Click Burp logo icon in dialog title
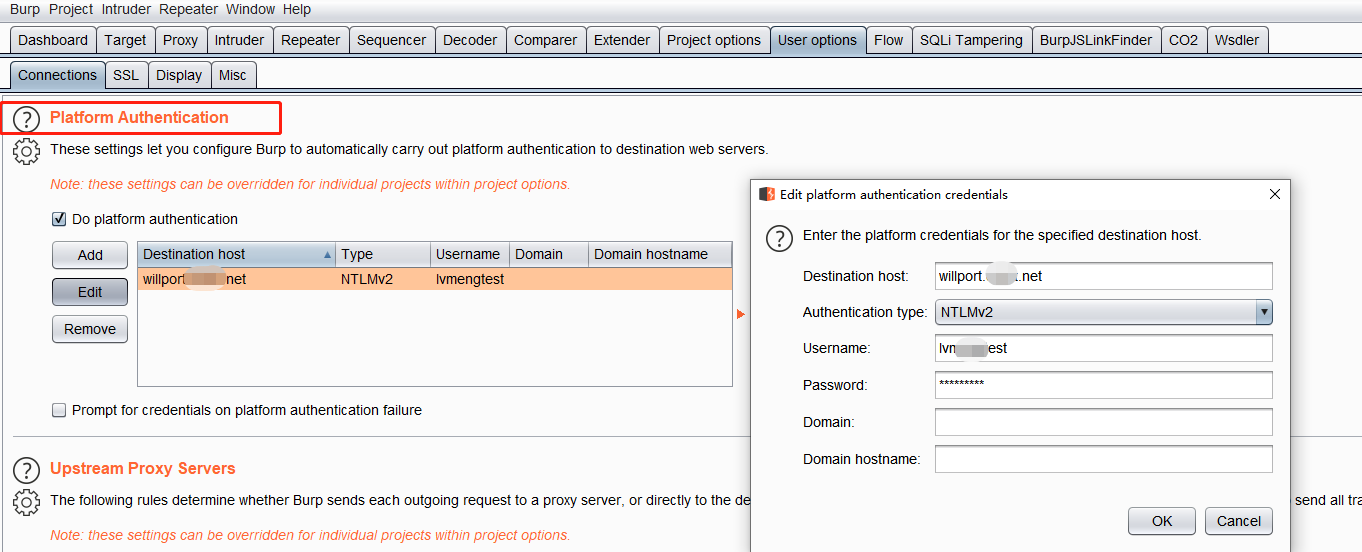This screenshot has height=552, width=1362. [x=767, y=194]
